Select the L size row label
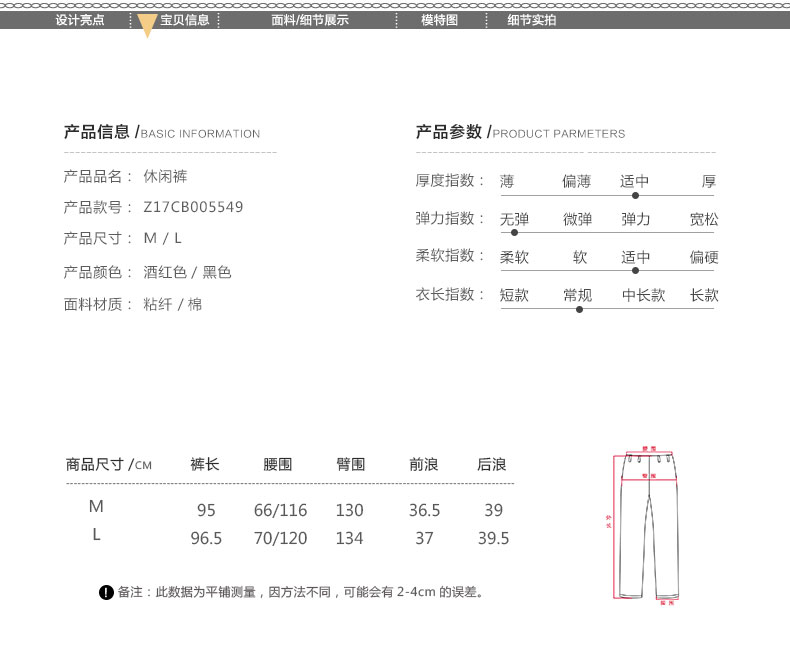This screenshot has width=790, height=649. click(x=96, y=535)
